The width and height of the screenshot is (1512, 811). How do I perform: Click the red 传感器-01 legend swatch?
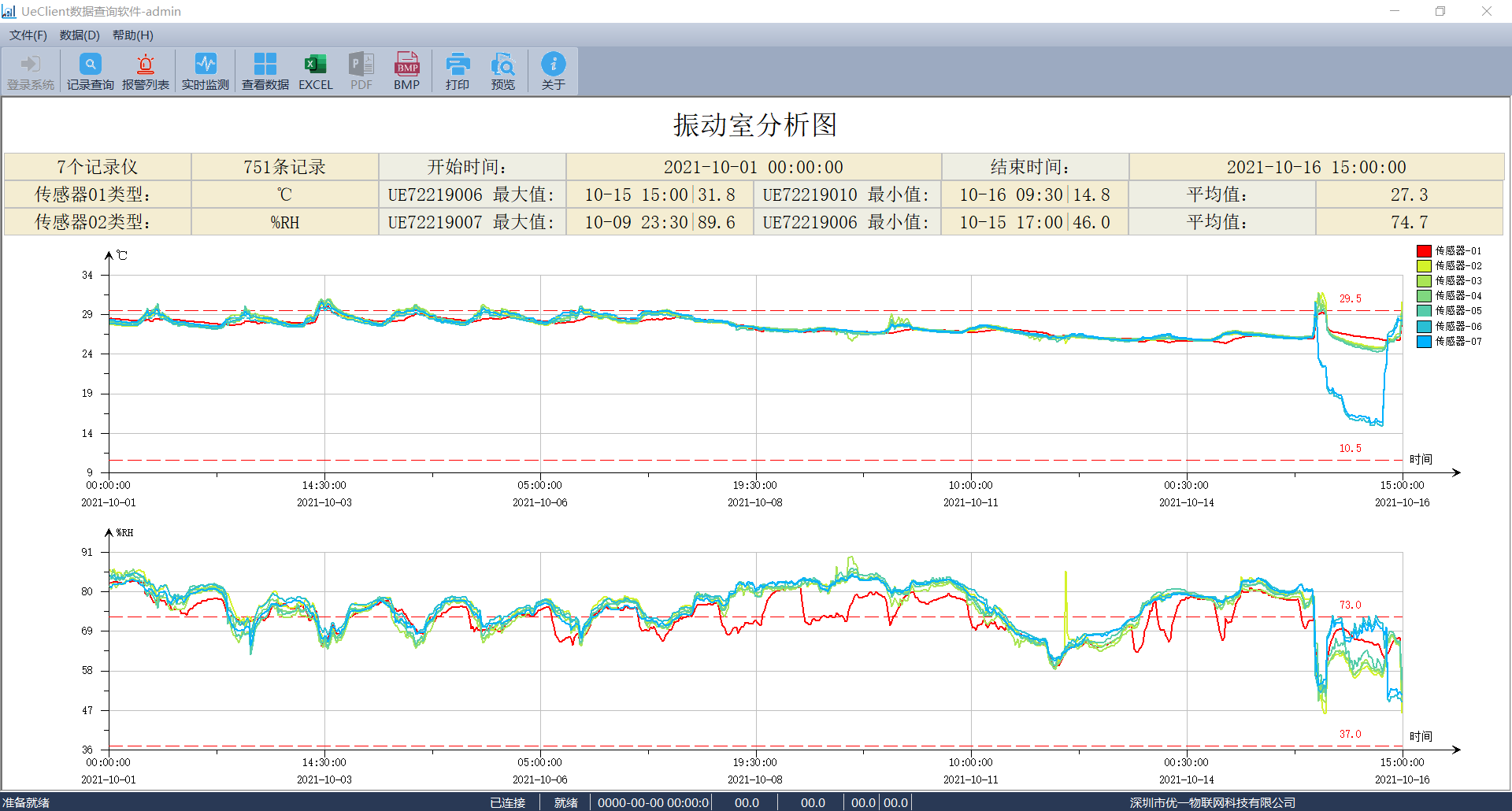(1424, 251)
